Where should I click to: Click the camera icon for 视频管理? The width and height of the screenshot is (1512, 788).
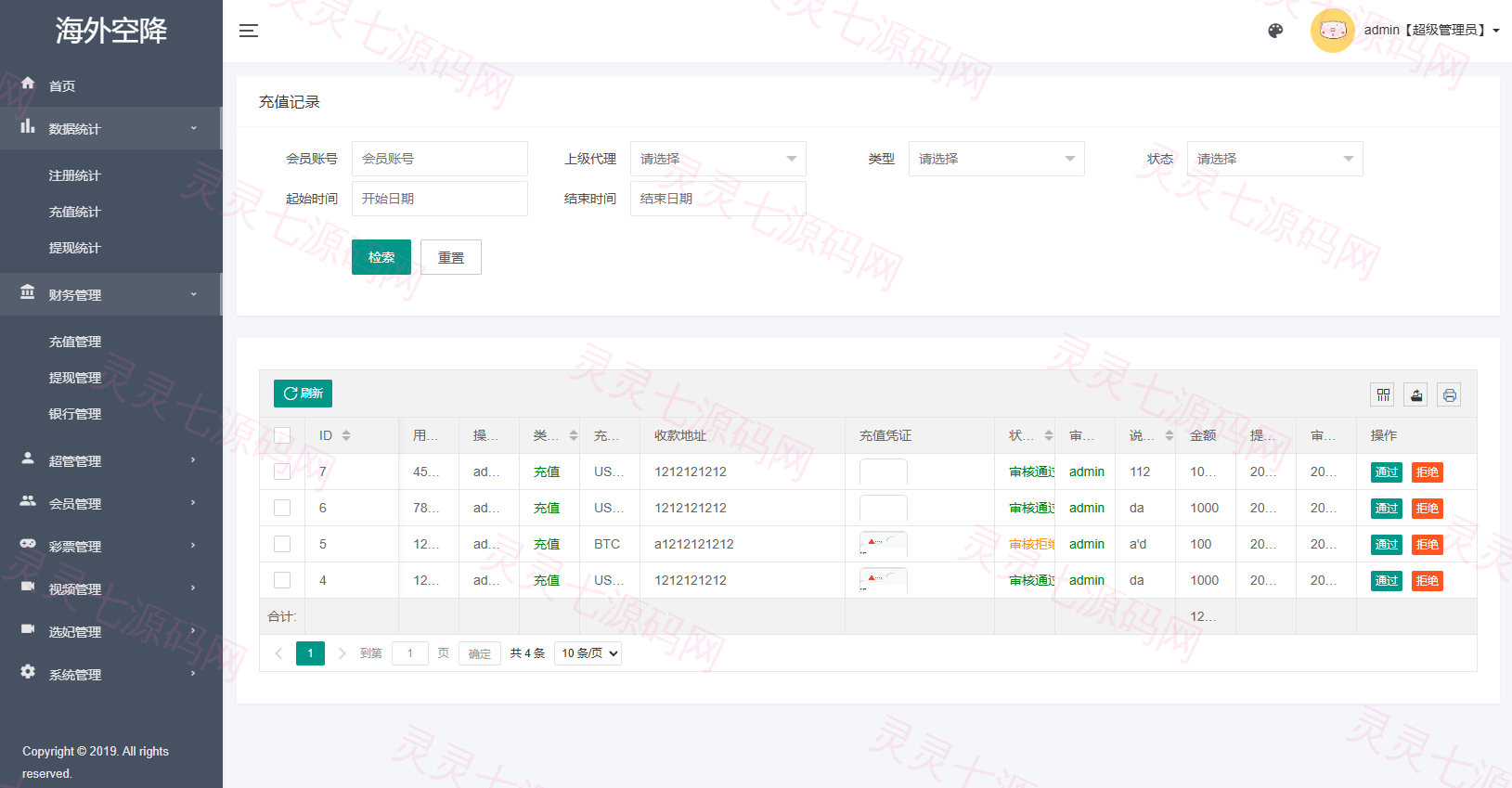[x=28, y=587]
